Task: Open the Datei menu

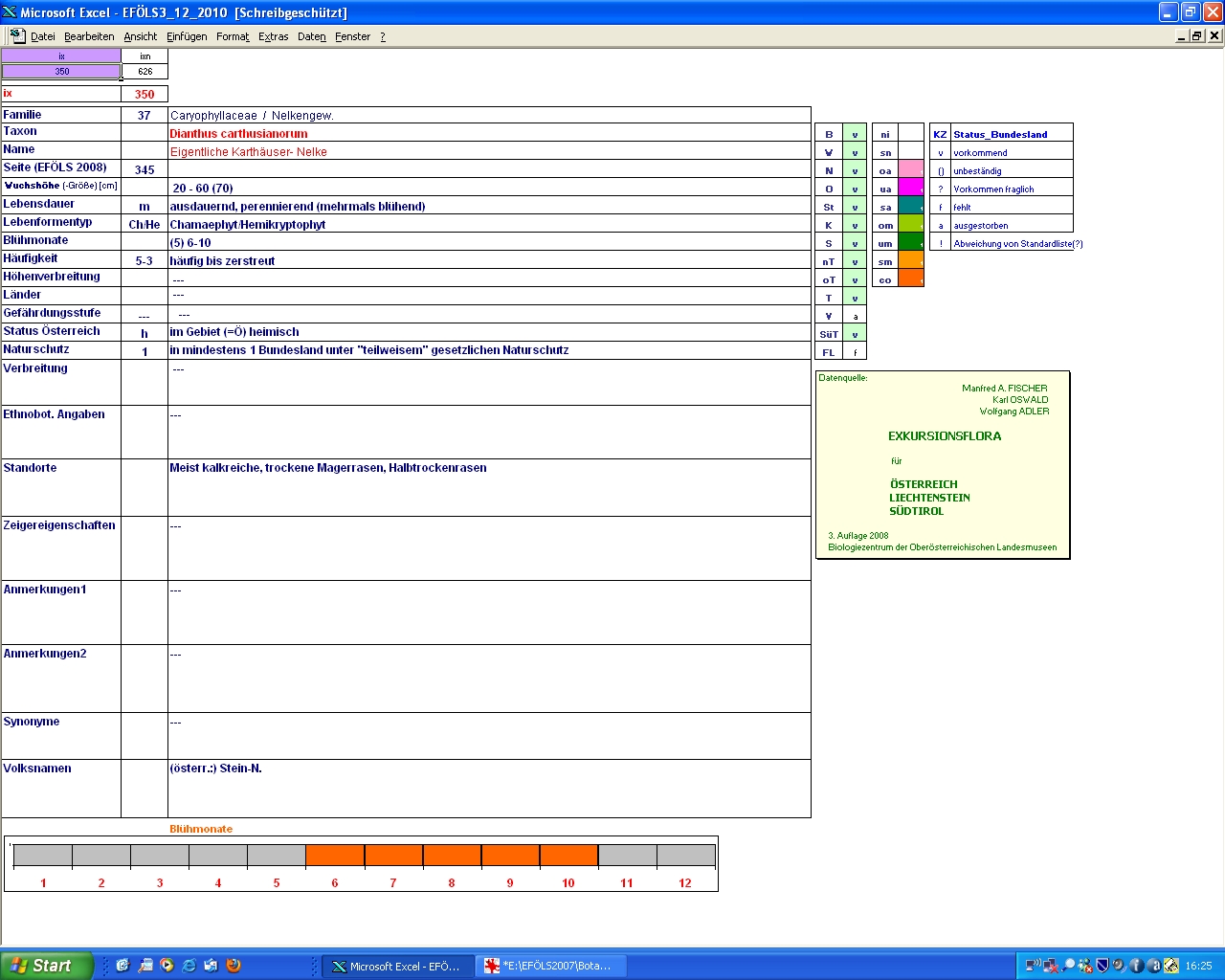Action: pyautogui.click(x=42, y=36)
